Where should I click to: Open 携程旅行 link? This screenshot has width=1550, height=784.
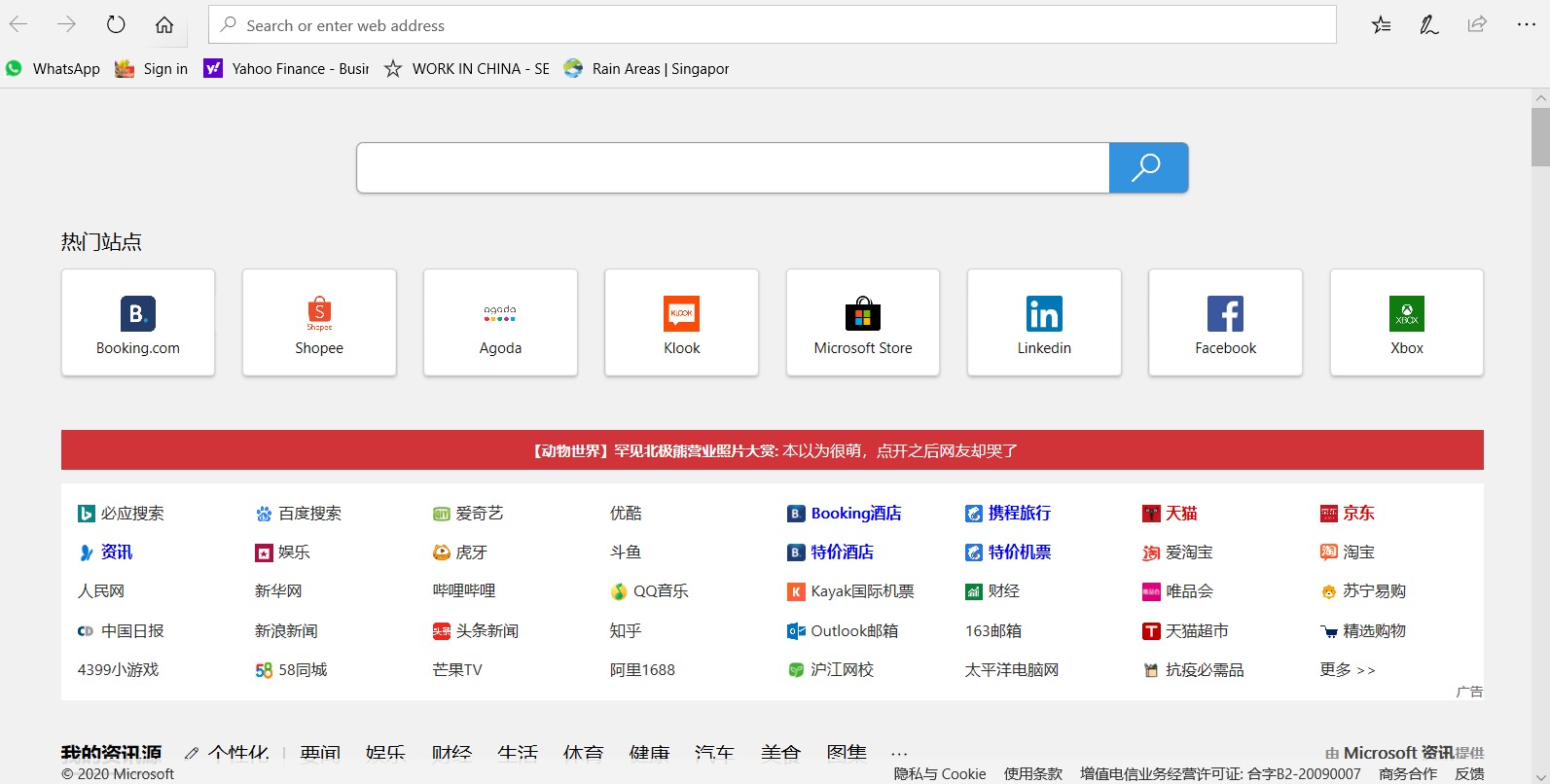point(1008,514)
